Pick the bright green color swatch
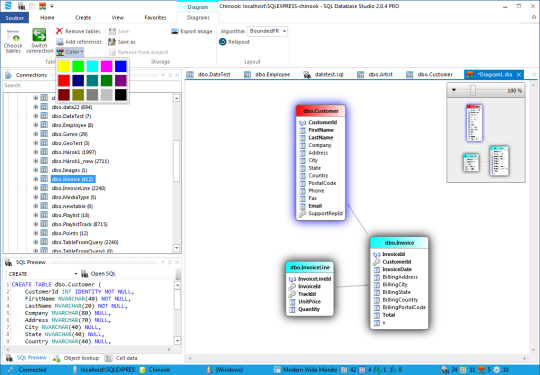This screenshot has height=375, width=540. (78, 66)
